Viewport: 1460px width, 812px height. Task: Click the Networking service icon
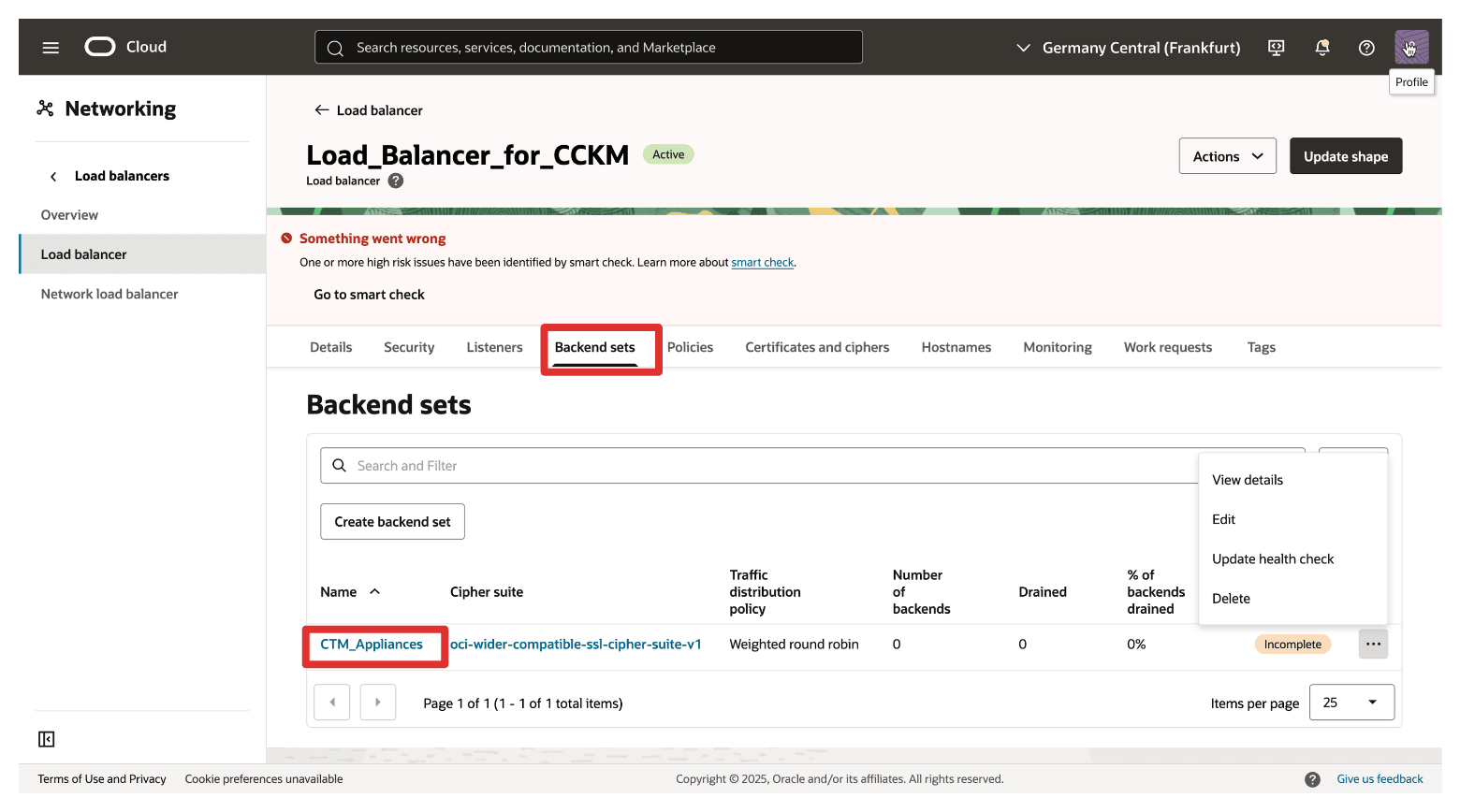(45, 109)
